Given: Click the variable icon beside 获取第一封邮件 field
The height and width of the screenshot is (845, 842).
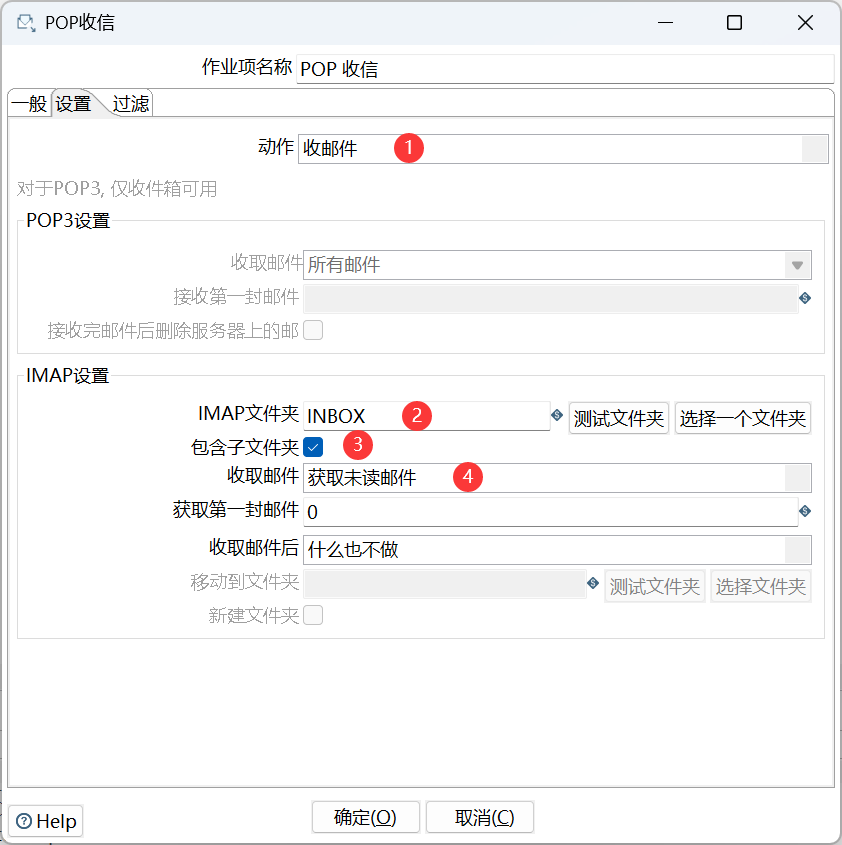Looking at the screenshot, I should tap(805, 511).
